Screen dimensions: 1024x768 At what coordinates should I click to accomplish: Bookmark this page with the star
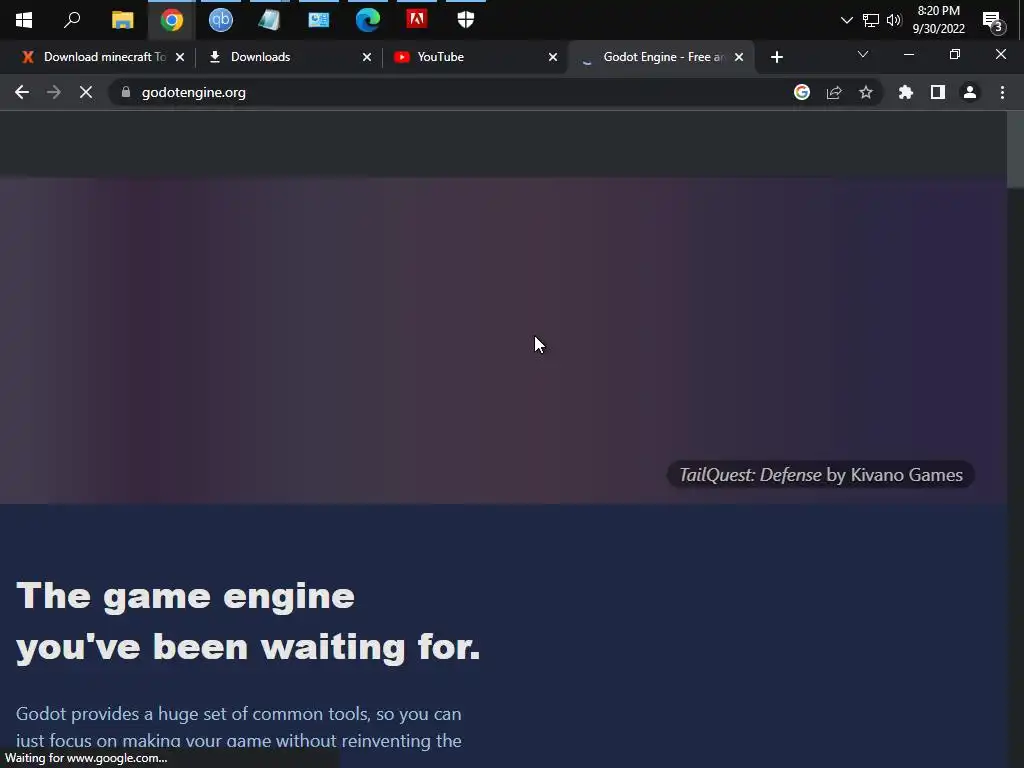tap(866, 93)
